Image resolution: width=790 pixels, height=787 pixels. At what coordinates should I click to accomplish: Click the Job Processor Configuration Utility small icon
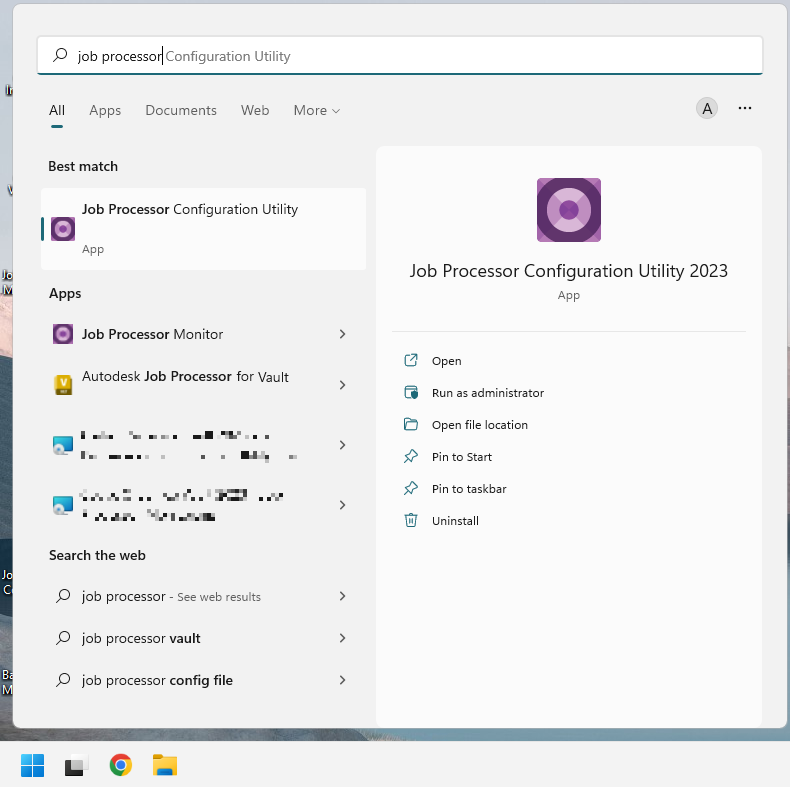pyautogui.click(x=63, y=229)
